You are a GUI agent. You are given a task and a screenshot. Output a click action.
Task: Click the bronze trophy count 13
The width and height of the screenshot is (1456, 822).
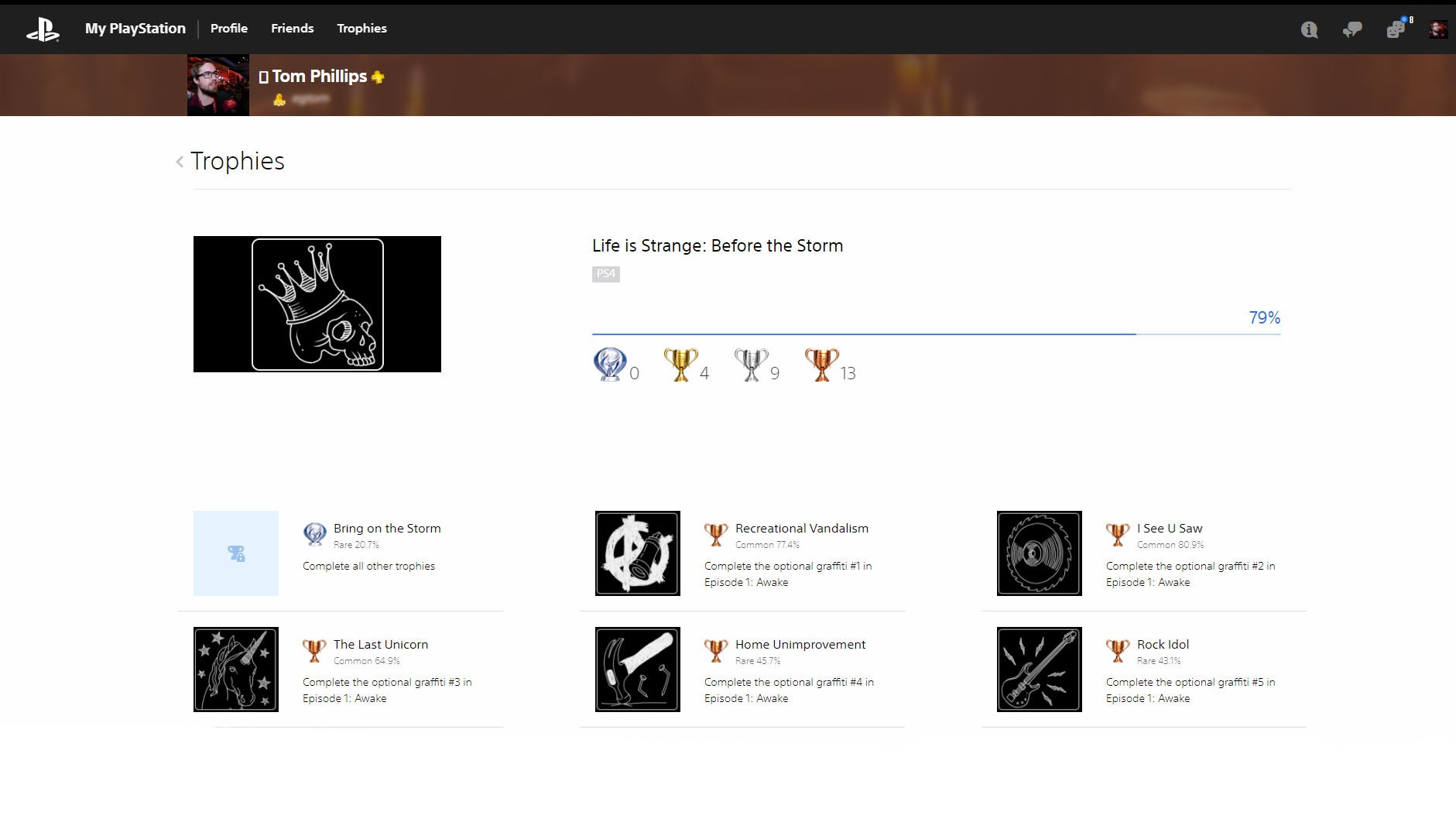pos(848,373)
